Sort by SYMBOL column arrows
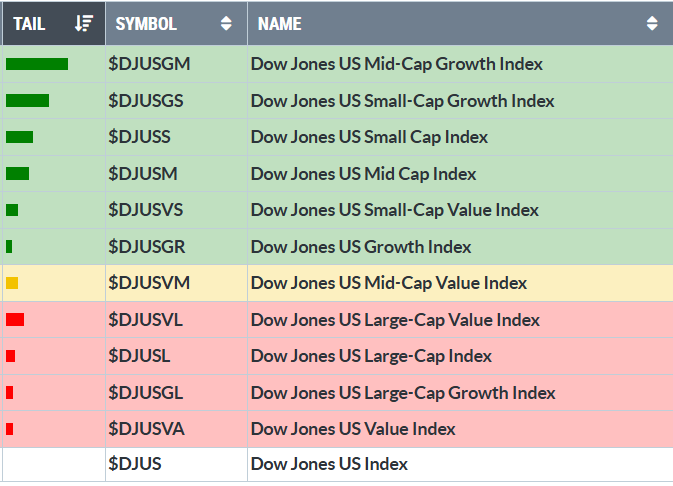This screenshot has width=673, height=486. point(227,23)
